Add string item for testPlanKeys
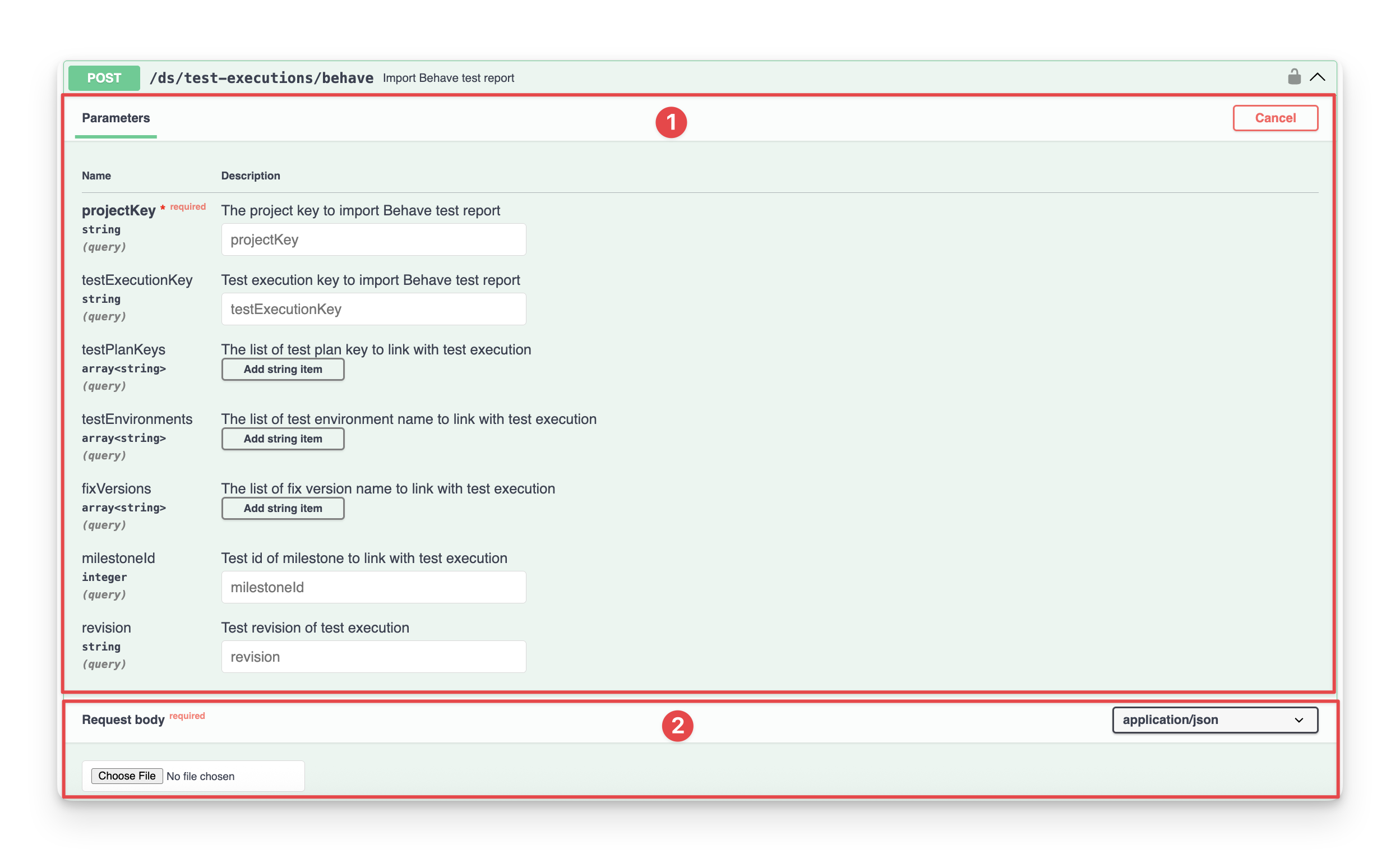1400x858 pixels. 283,370
